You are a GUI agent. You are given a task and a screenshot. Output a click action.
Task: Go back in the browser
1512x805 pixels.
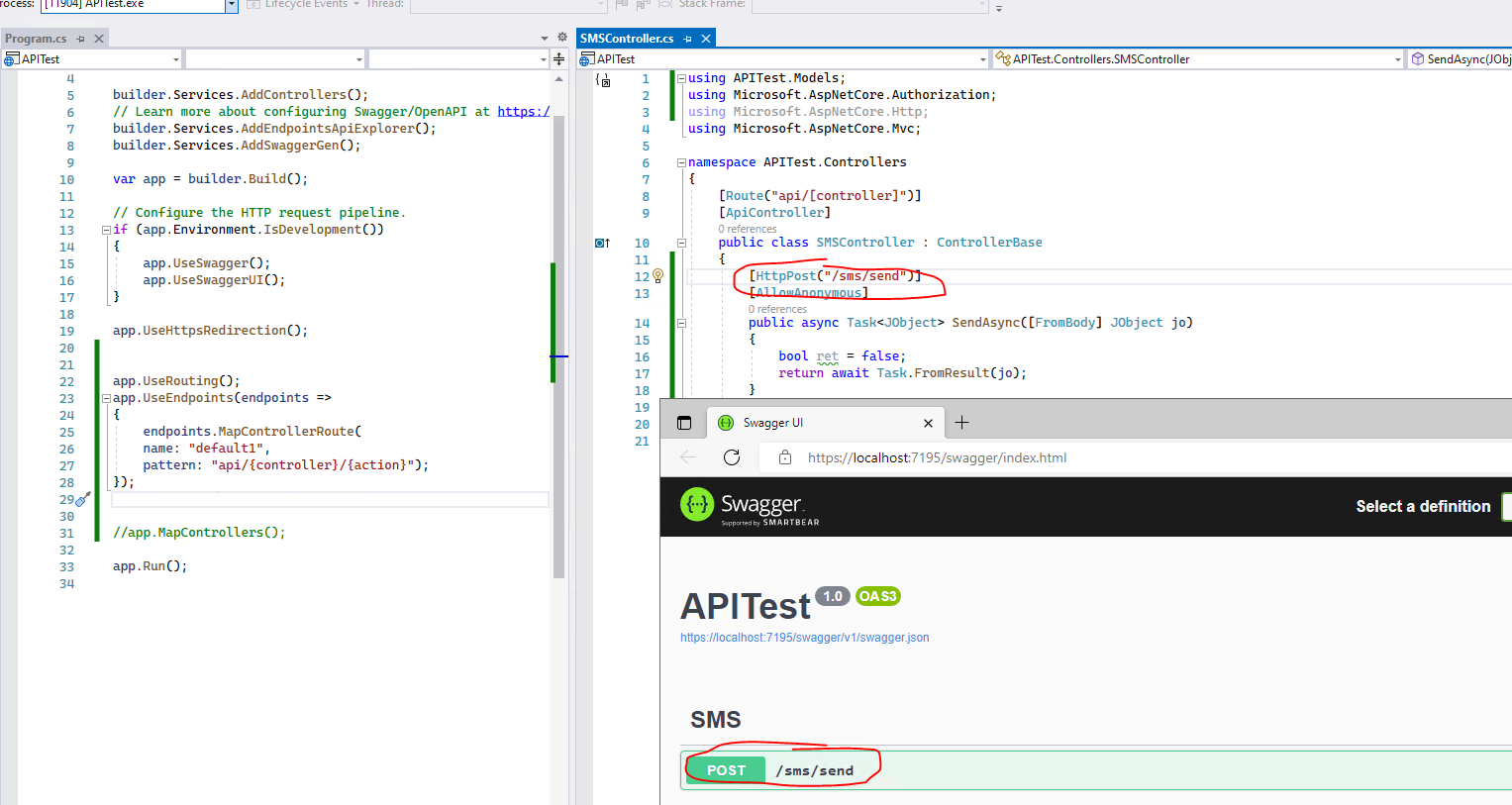click(688, 457)
